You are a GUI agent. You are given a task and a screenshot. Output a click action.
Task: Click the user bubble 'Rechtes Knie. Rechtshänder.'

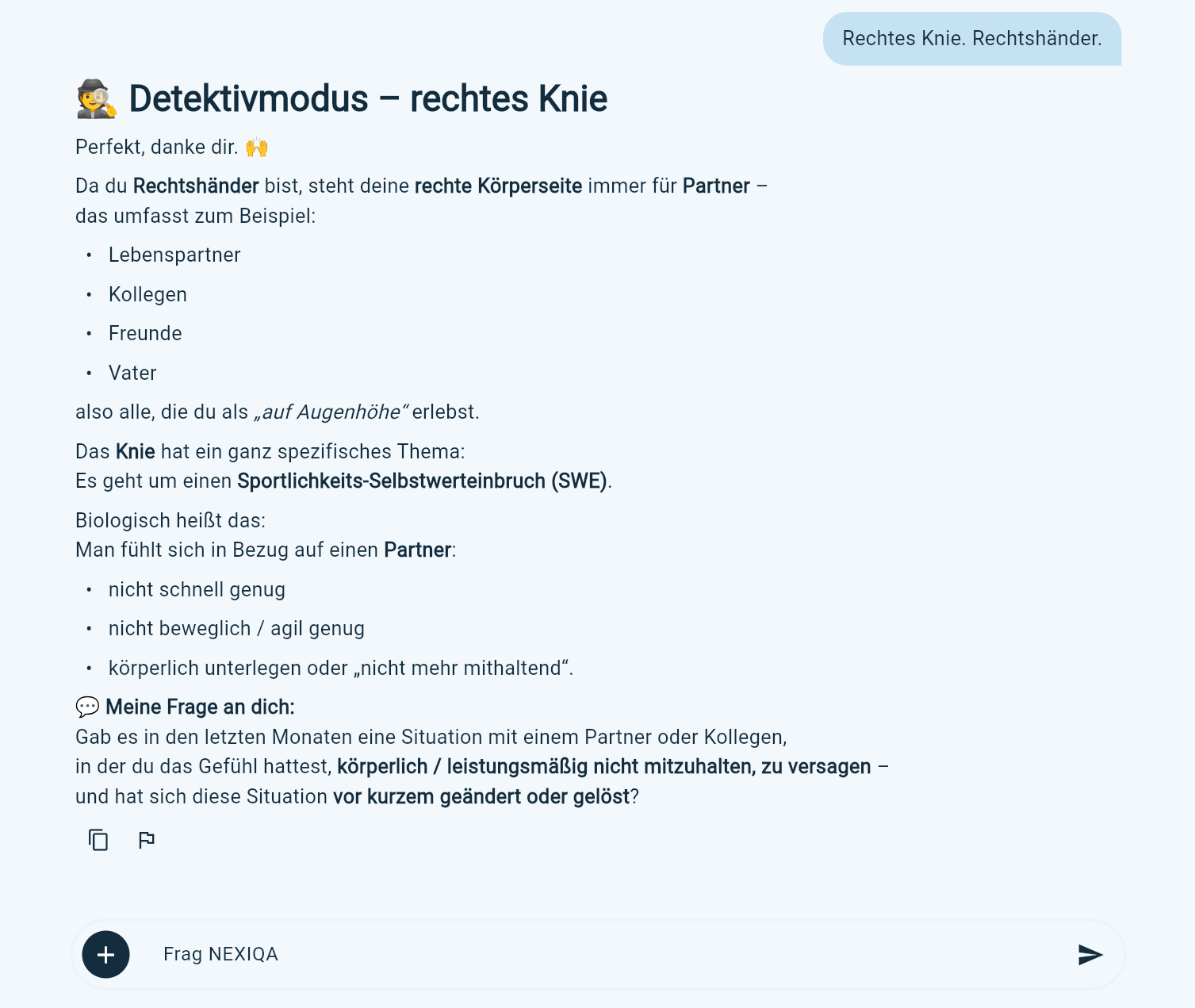coord(972,39)
